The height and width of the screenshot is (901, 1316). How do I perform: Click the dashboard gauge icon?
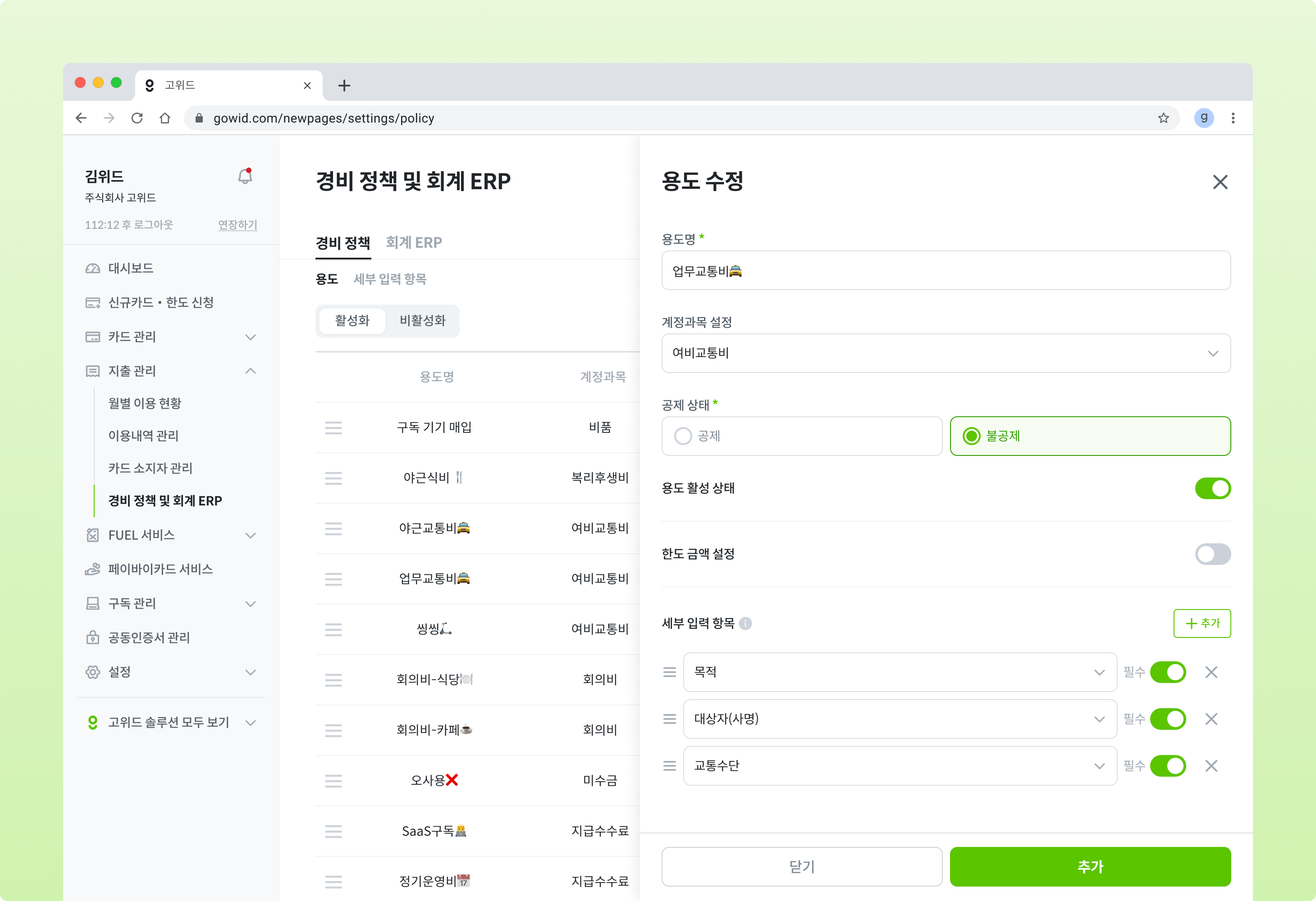coord(92,268)
